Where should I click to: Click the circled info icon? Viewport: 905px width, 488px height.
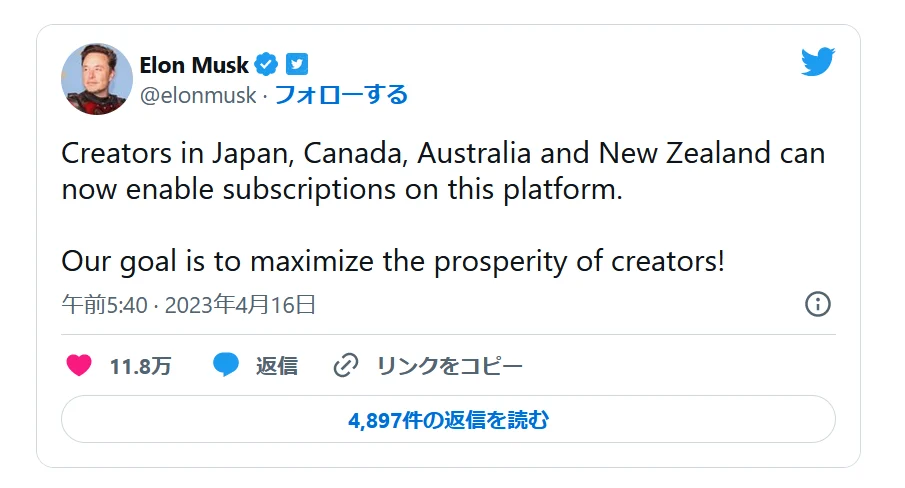pos(817,305)
